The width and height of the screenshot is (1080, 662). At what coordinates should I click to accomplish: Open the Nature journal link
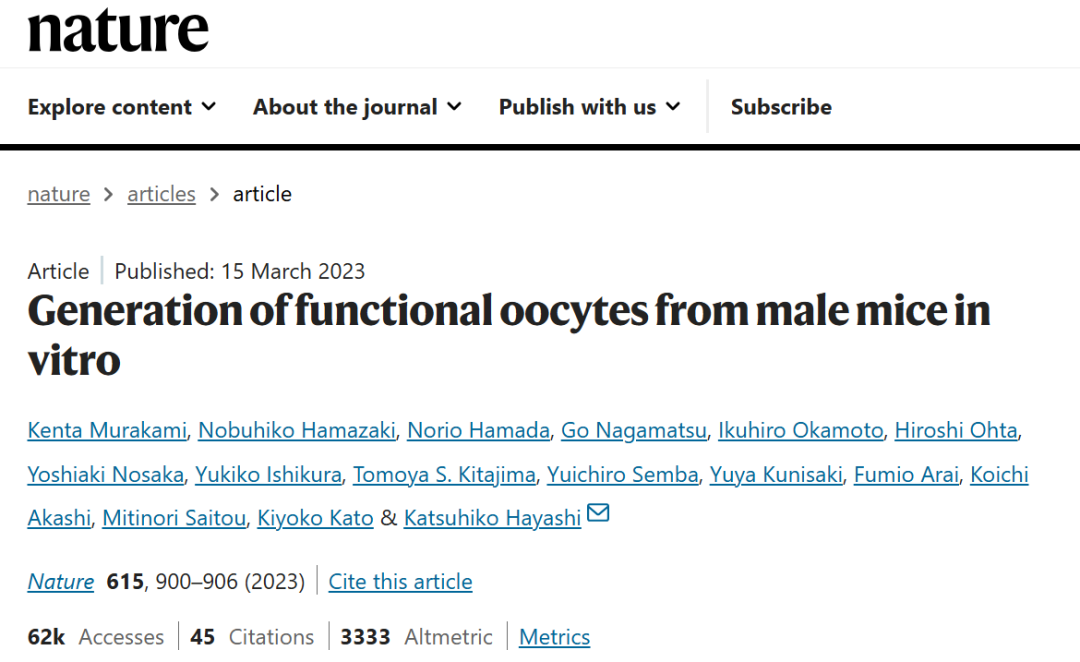pos(61,581)
